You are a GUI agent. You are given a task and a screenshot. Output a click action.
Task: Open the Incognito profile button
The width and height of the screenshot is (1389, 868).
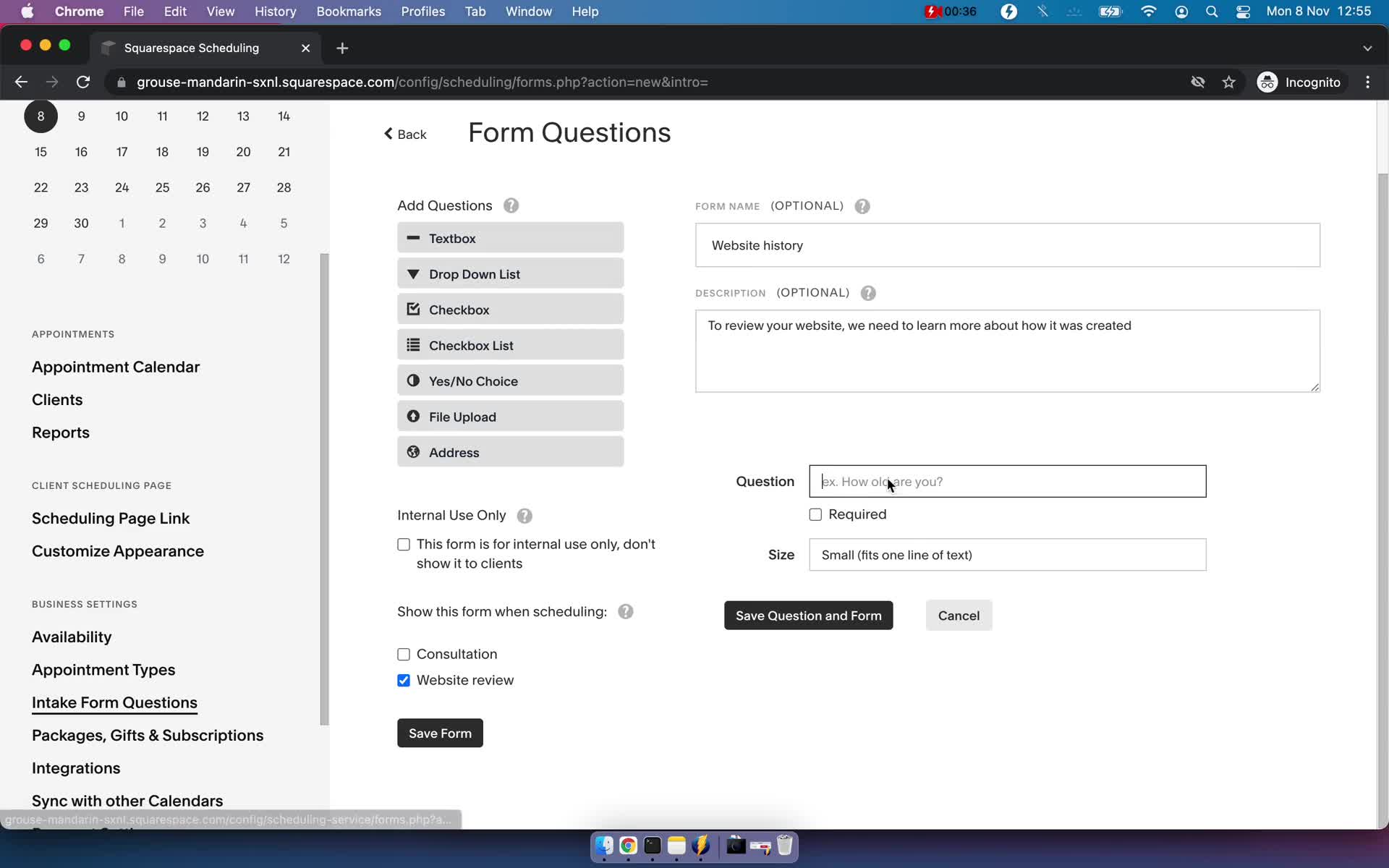1299,82
